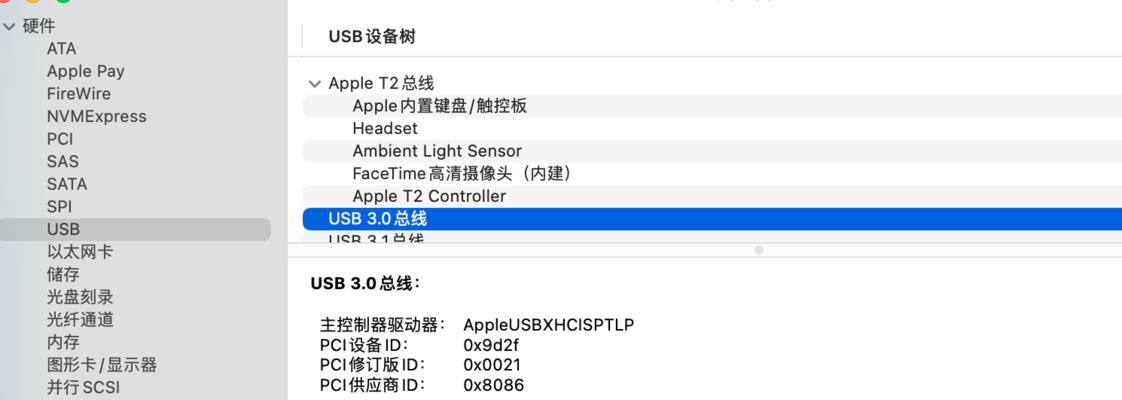
Task: Select ATA in the hardware sidebar
Action: point(62,49)
